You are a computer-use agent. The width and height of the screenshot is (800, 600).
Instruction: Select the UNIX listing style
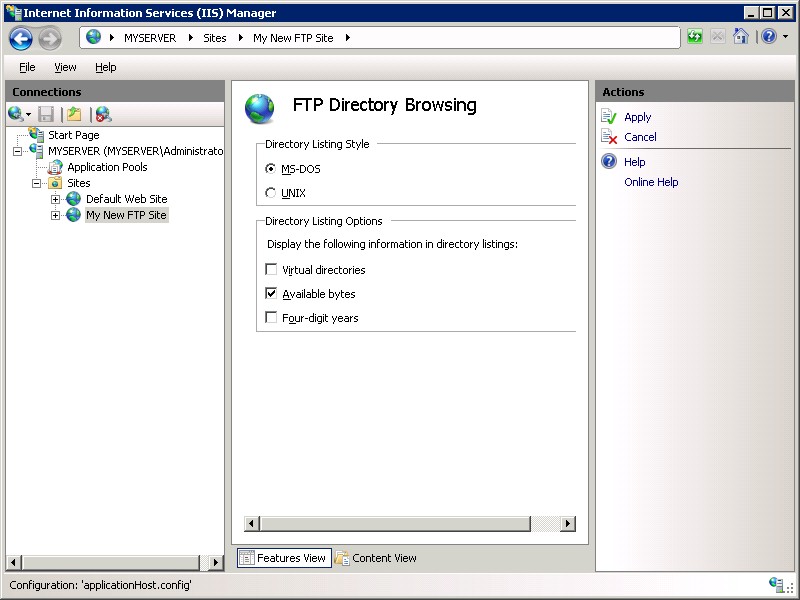point(270,192)
